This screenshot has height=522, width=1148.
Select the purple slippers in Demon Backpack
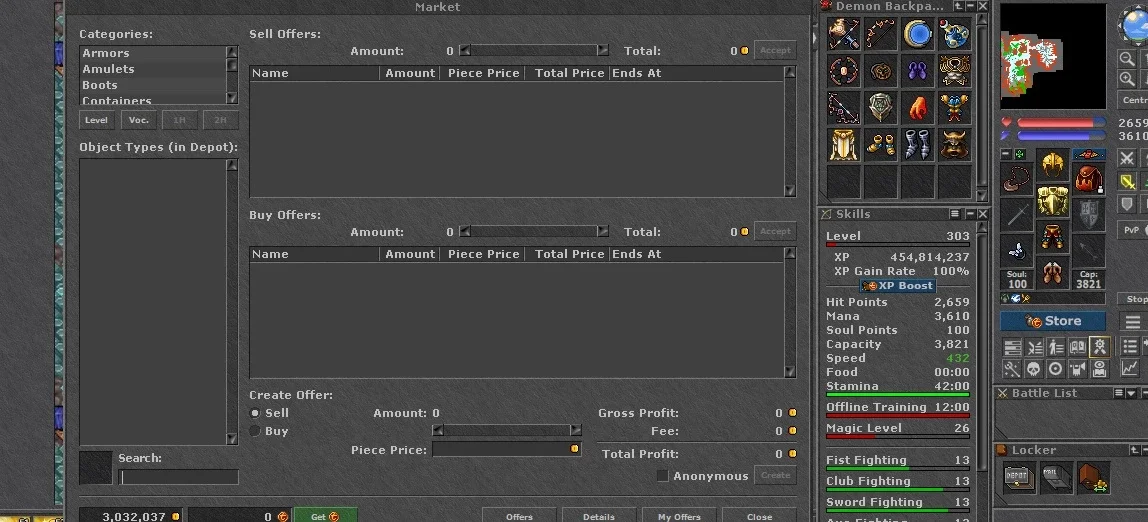tap(917, 71)
